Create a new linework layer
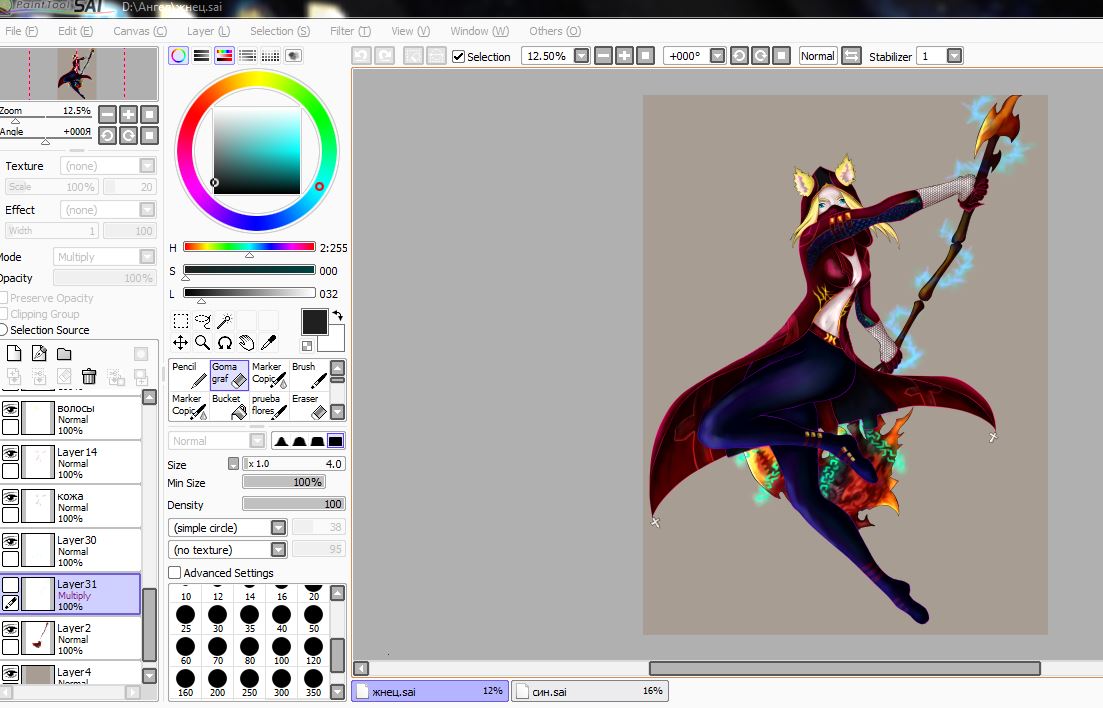Viewport: 1103px width, 708px height. 39,353
